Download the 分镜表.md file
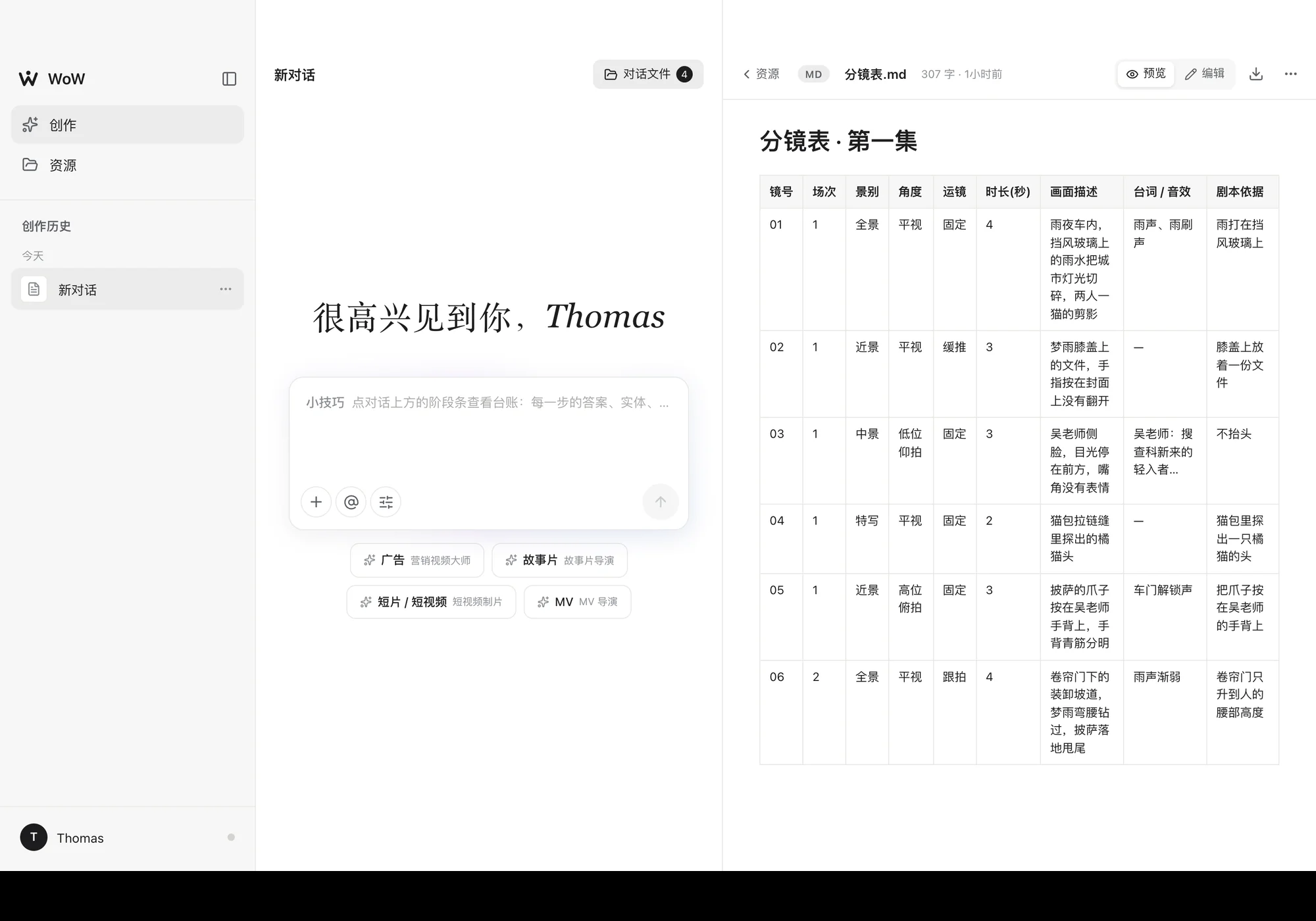Image resolution: width=1316 pixels, height=921 pixels. [1256, 74]
